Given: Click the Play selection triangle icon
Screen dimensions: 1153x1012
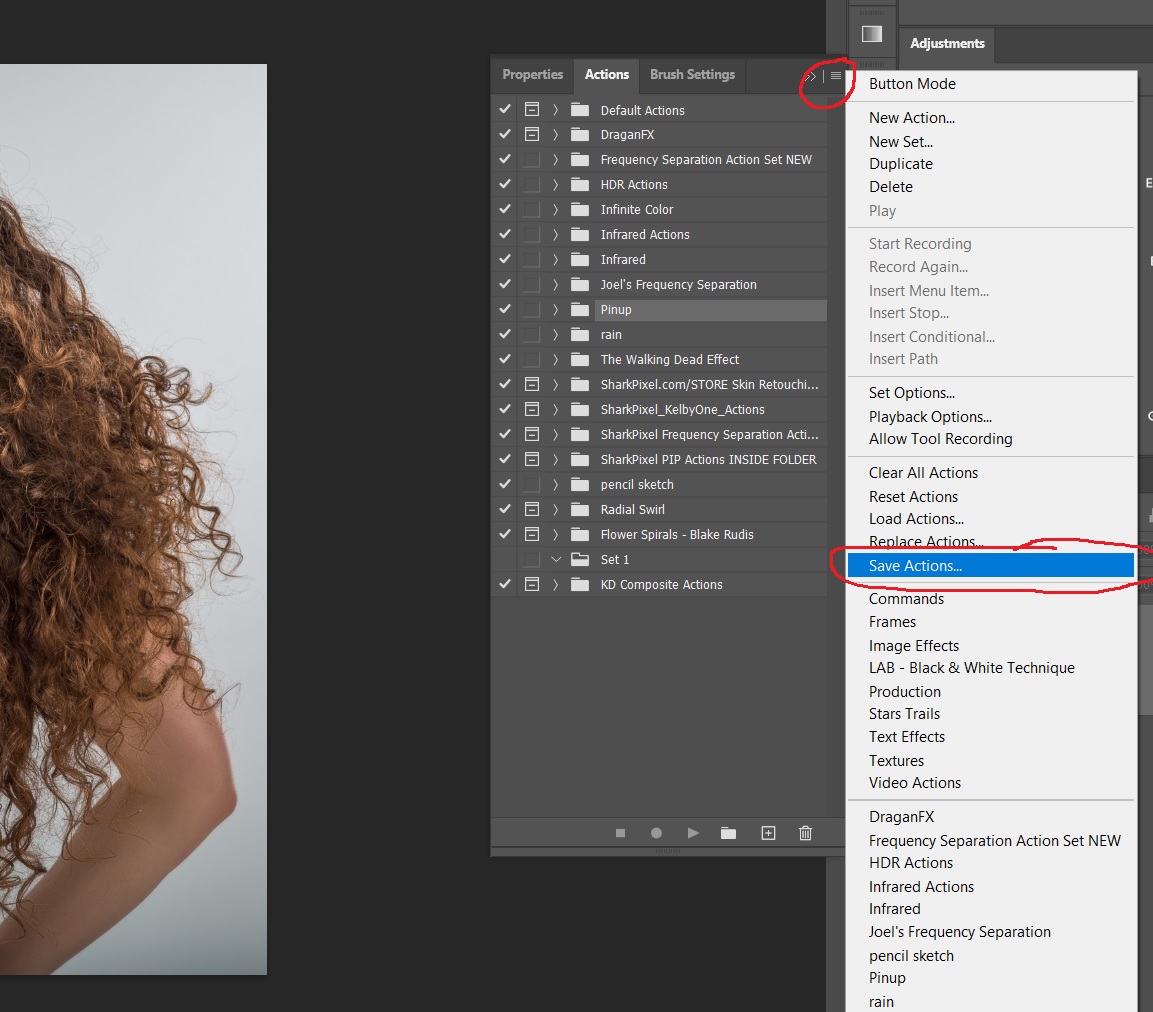Looking at the screenshot, I should point(693,833).
